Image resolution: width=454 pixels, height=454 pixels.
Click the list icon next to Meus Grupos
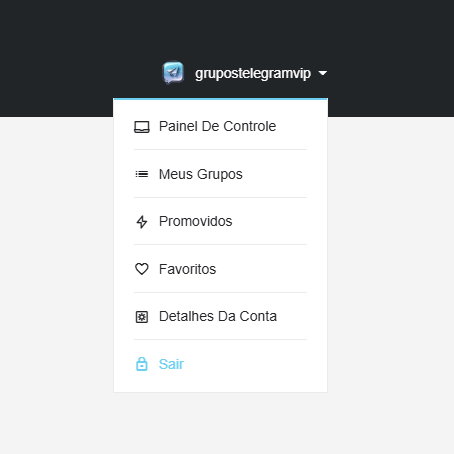(x=142, y=174)
